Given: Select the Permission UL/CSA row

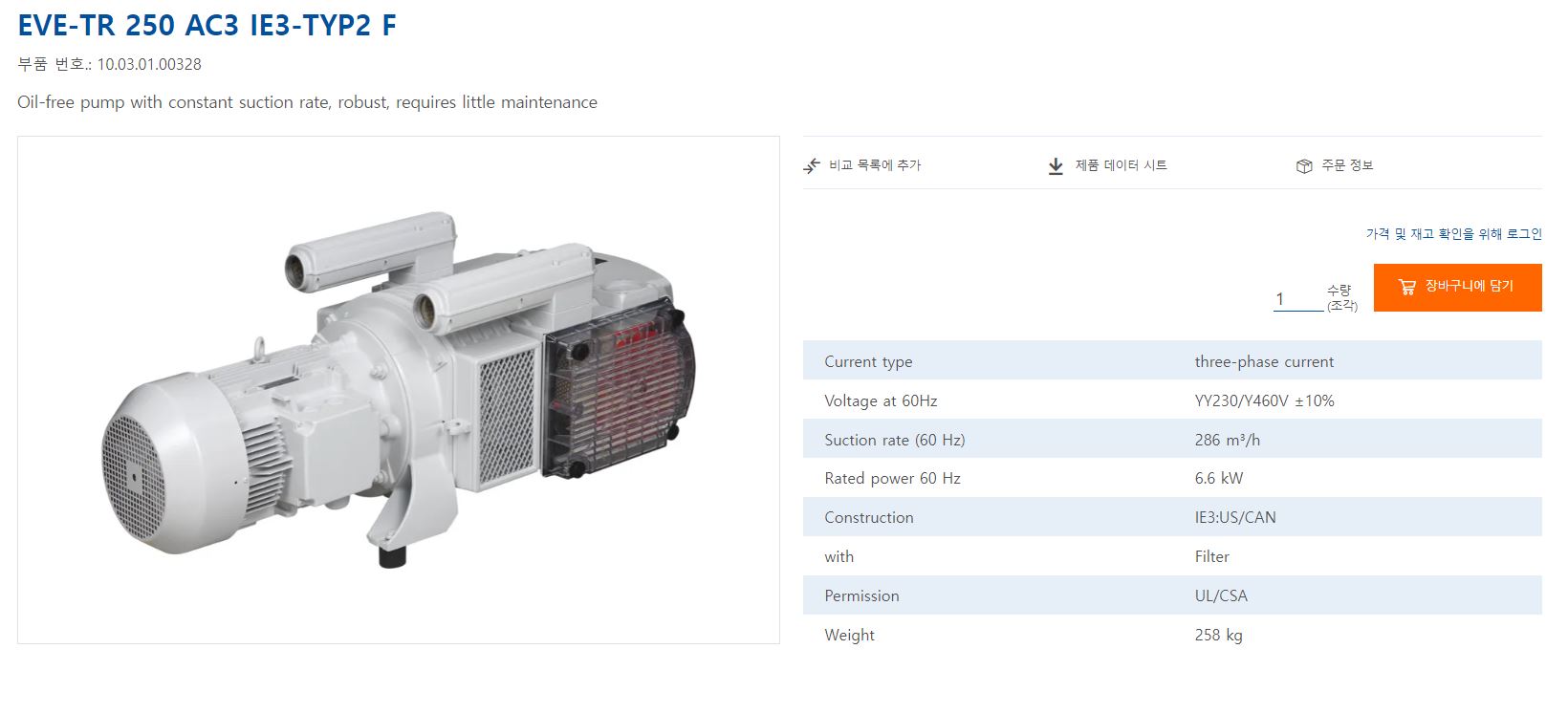Looking at the screenshot, I should (1172, 595).
